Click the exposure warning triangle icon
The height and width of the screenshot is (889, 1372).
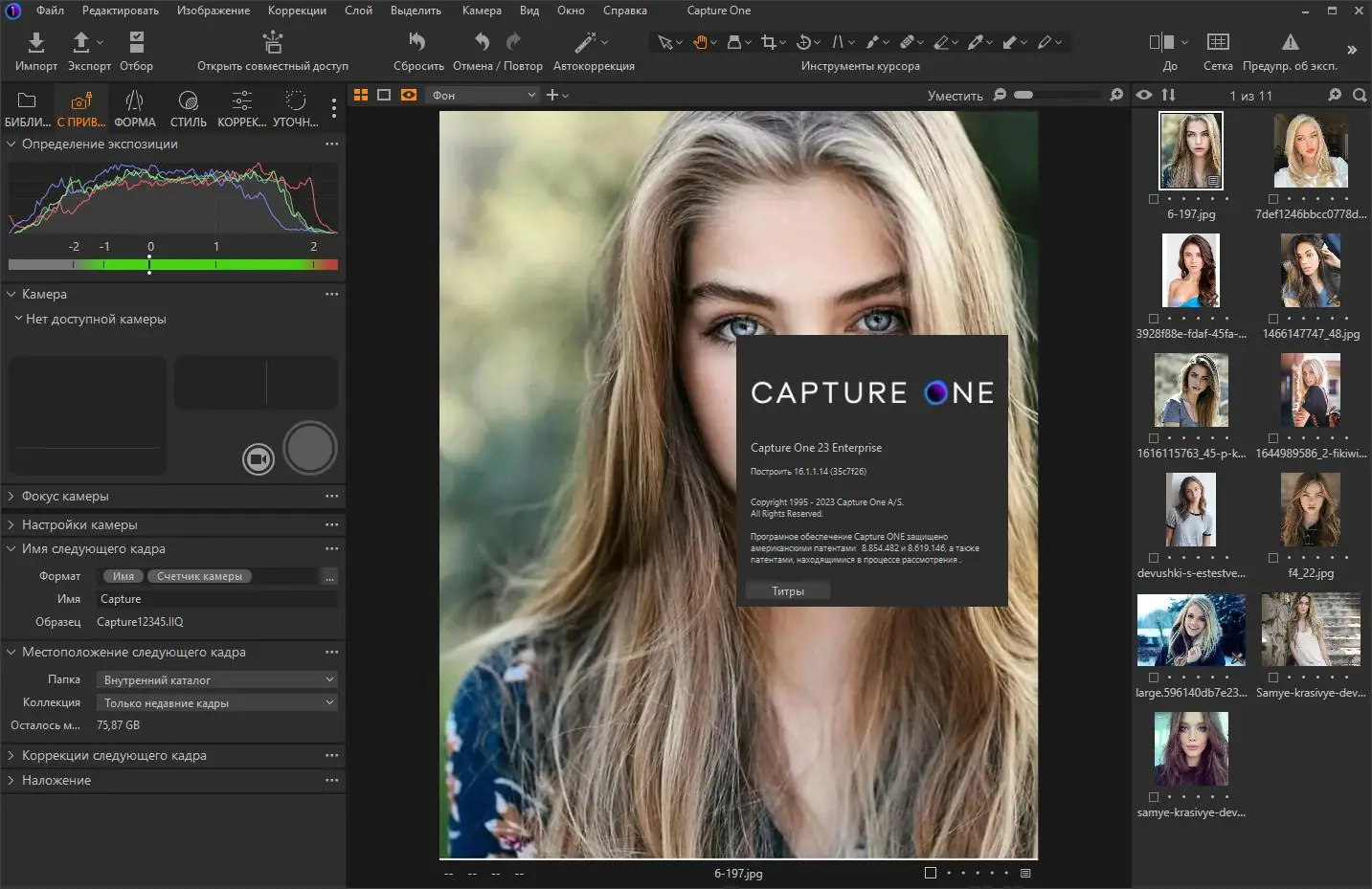pyautogui.click(x=1290, y=42)
